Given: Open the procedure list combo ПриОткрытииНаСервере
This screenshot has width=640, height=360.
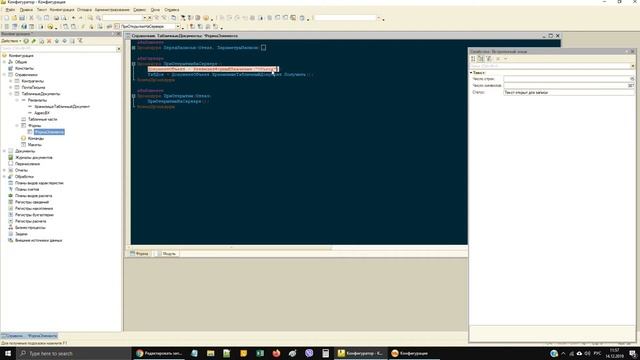Looking at the screenshot, I should click(150, 27).
